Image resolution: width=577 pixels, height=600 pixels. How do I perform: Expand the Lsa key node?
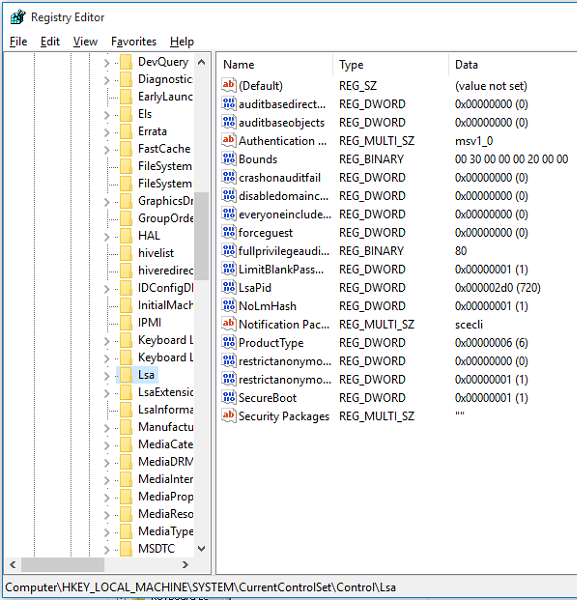click(x=107, y=376)
